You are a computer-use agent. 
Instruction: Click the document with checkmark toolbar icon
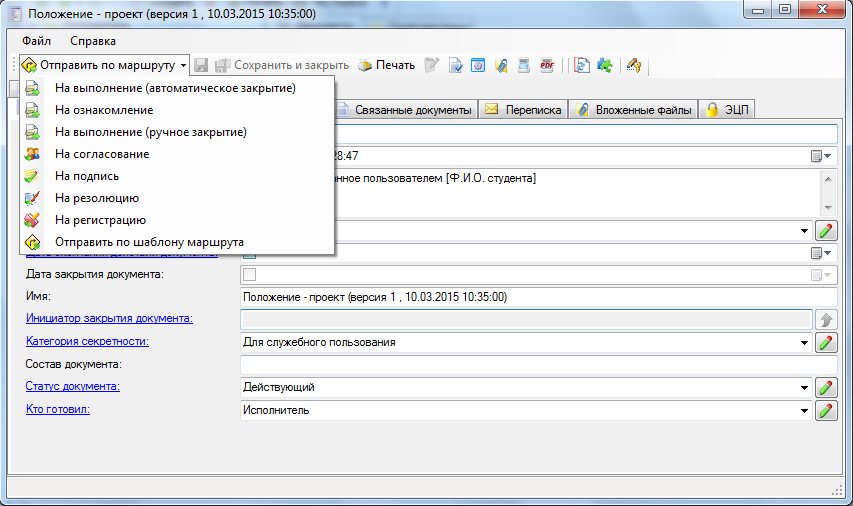point(455,65)
